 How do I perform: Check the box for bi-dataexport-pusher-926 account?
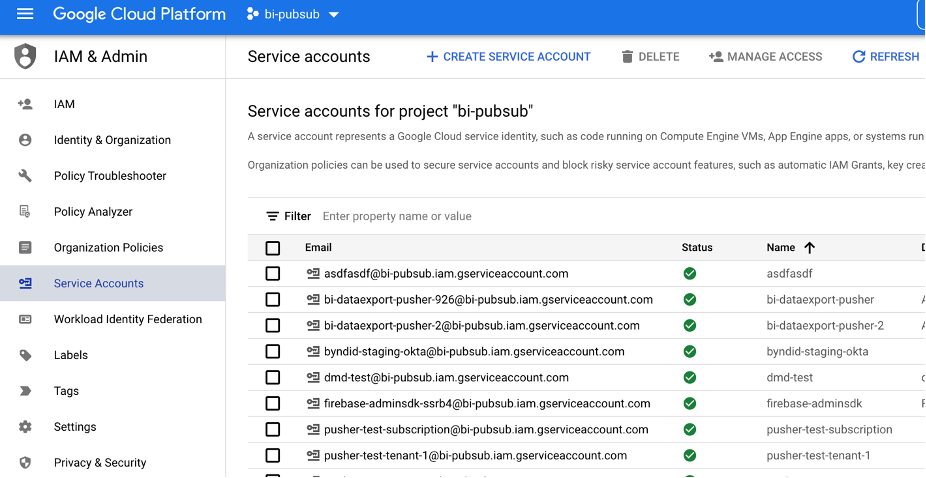coord(273,300)
